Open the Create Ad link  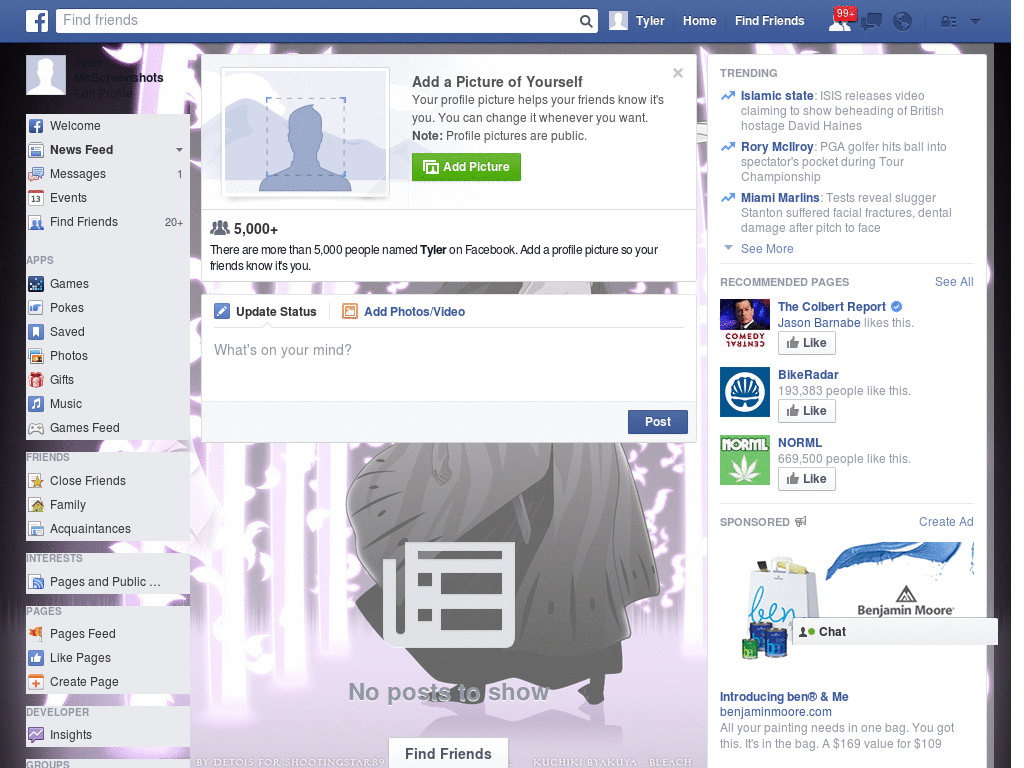[946, 522]
